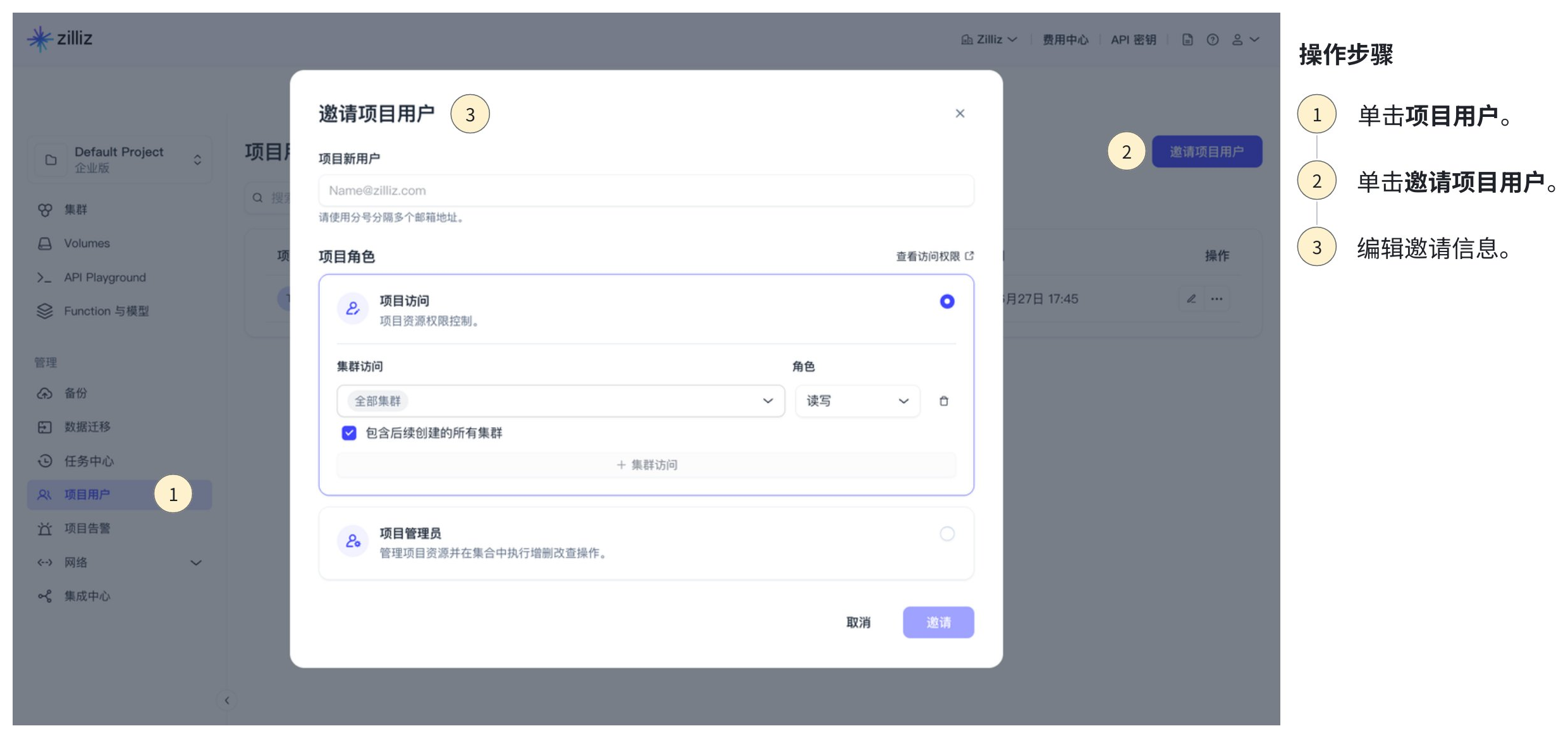Collapse the sidebar with the arrow icon
This screenshot has height=738, width=1568.
[227, 700]
